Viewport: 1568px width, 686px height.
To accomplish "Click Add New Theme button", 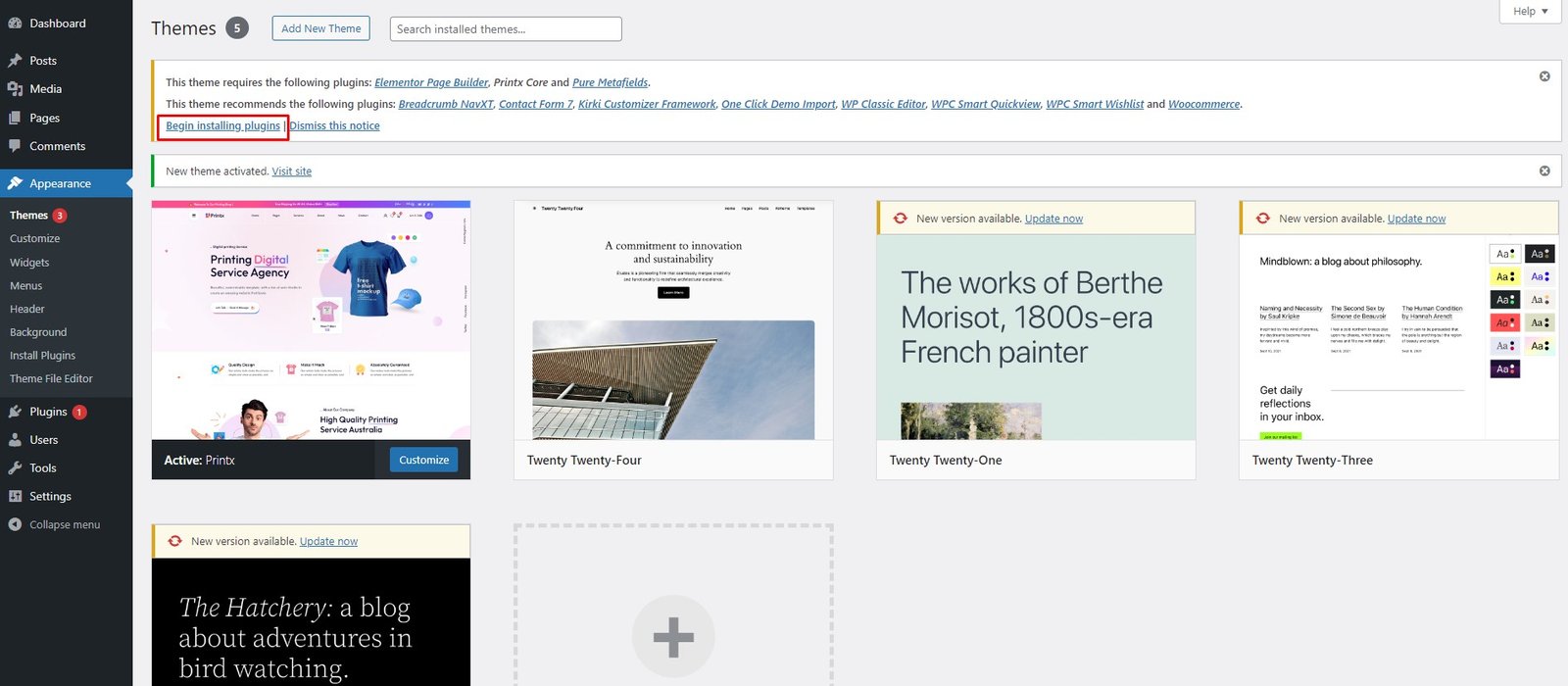I will 321,28.
